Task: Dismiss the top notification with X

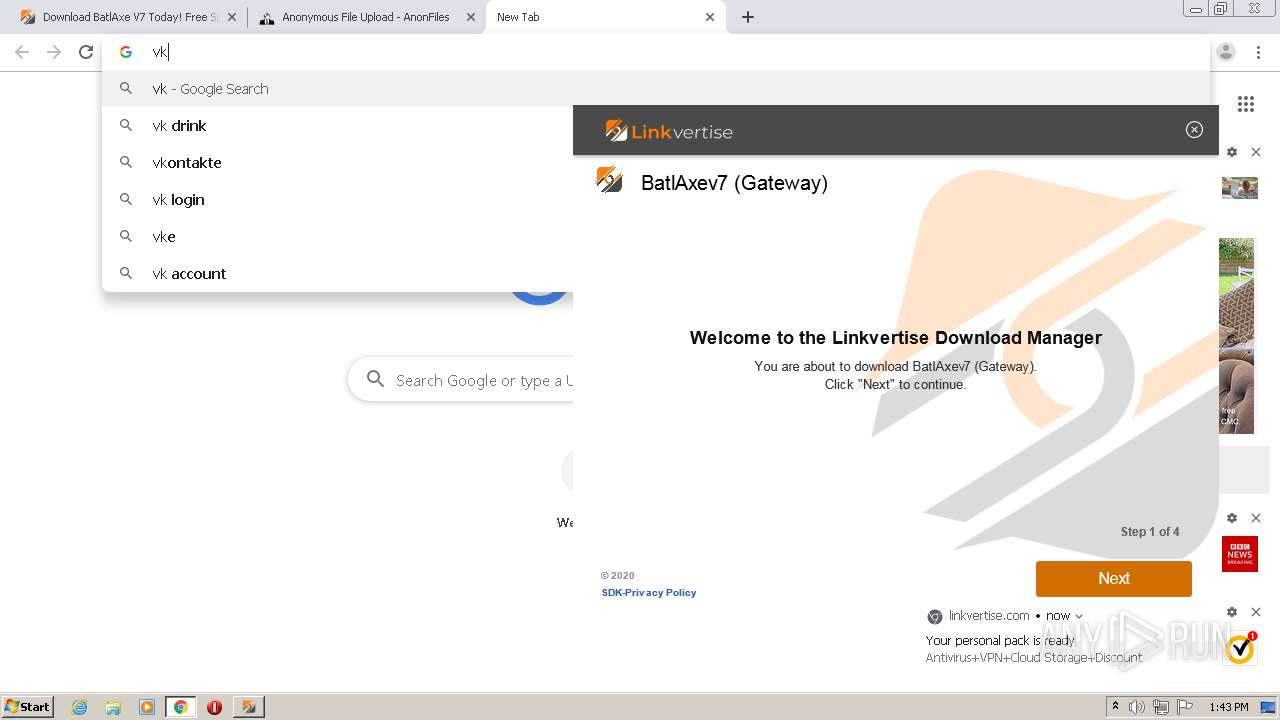Action: [x=1256, y=152]
